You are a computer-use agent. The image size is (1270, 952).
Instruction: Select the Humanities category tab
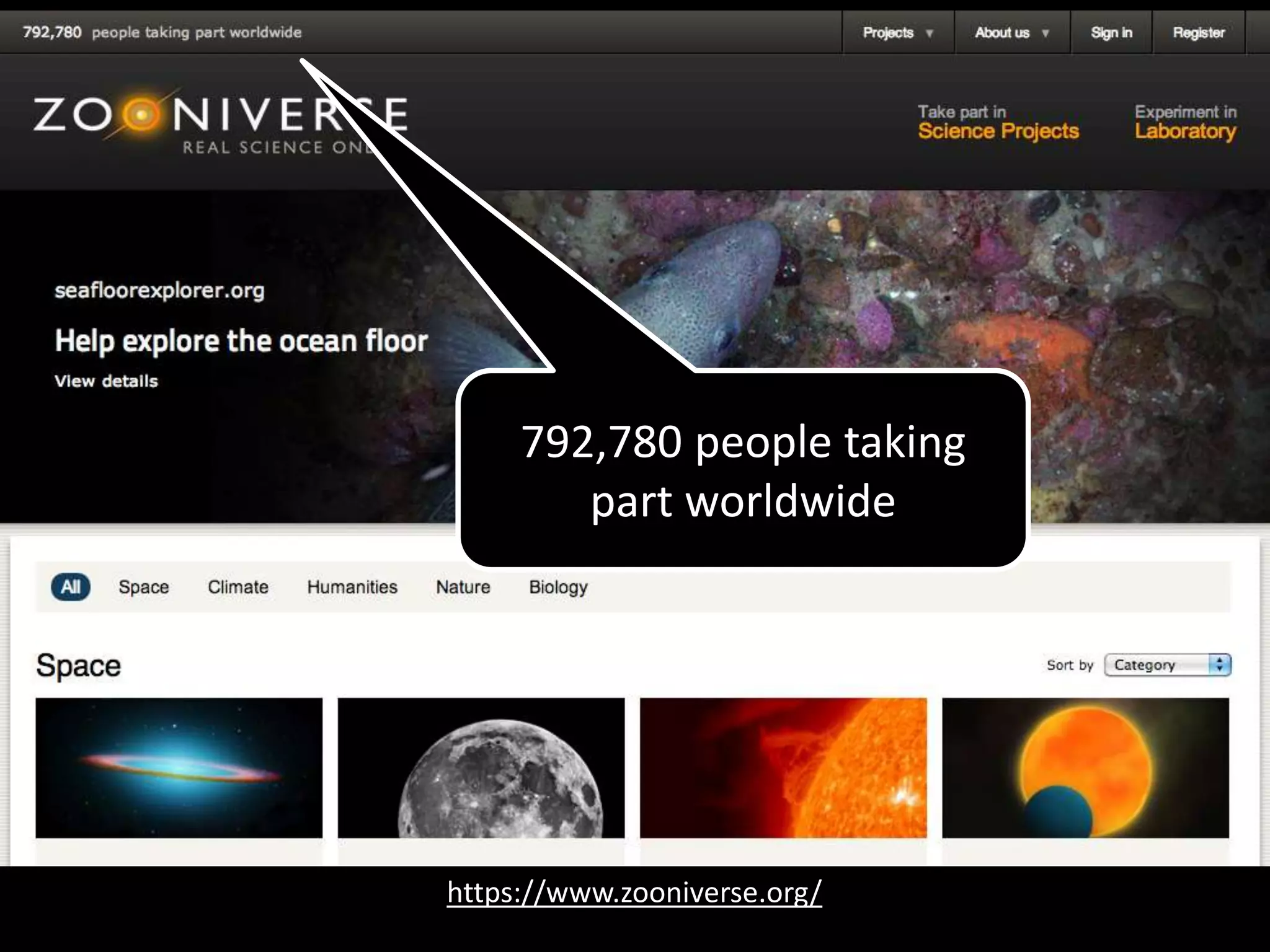[352, 587]
